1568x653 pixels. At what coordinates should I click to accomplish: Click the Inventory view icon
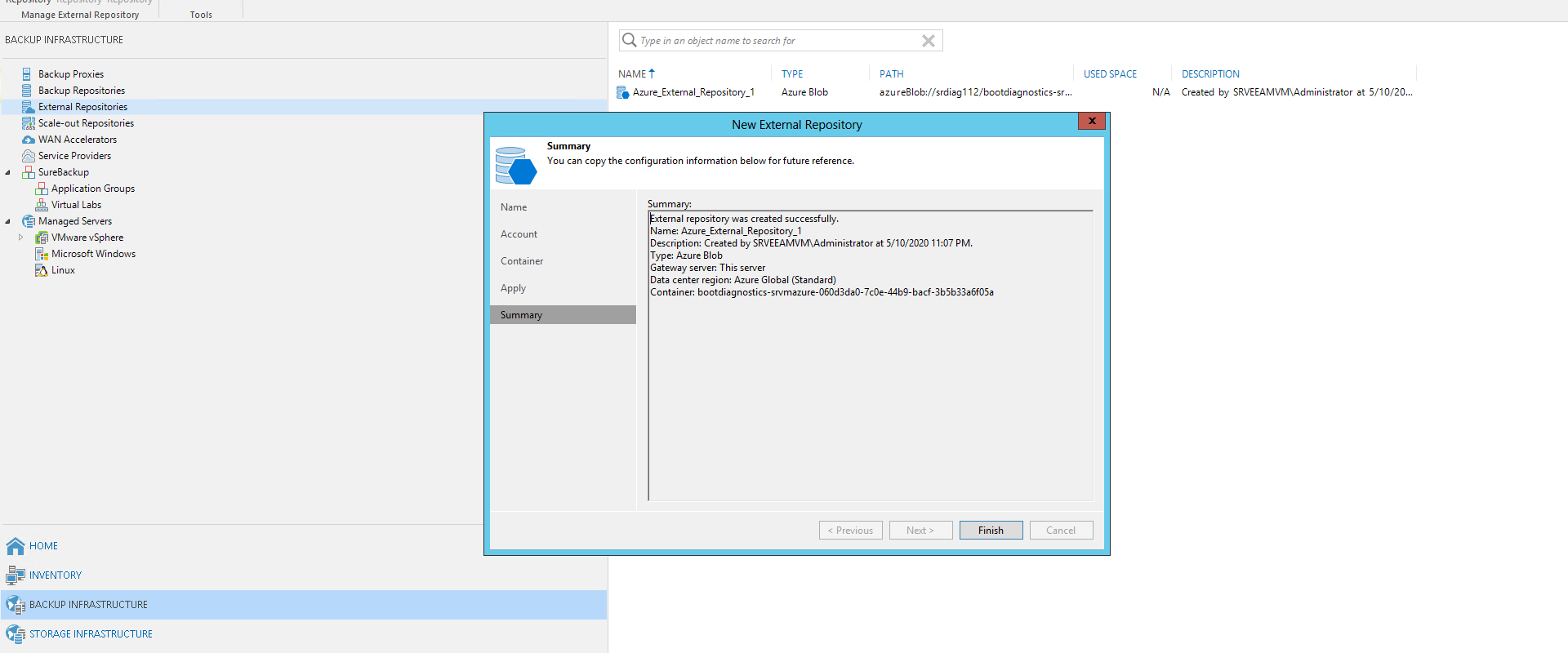click(x=16, y=575)
